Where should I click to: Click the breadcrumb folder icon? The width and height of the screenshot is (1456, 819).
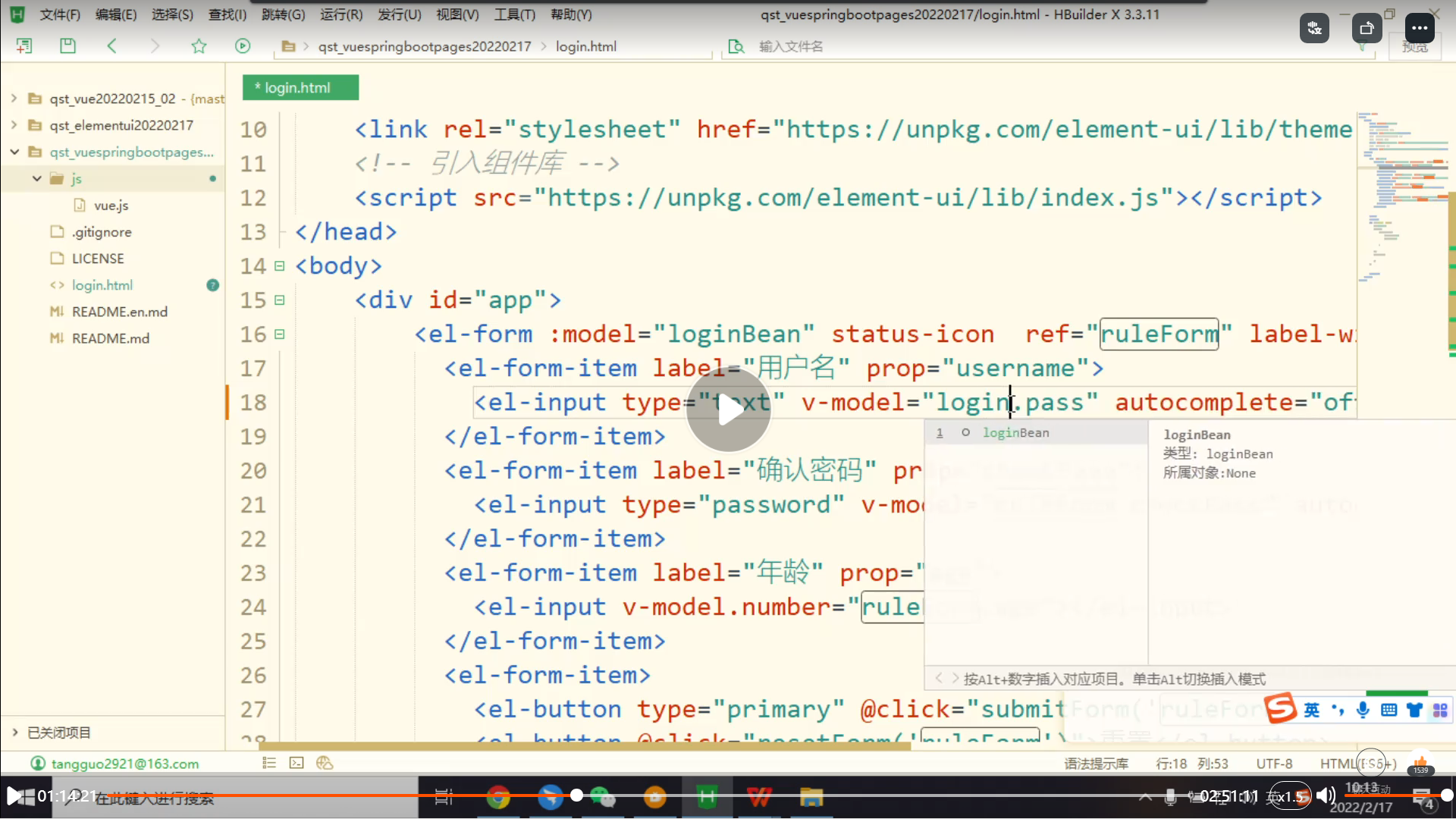click(x=288, y=46)
